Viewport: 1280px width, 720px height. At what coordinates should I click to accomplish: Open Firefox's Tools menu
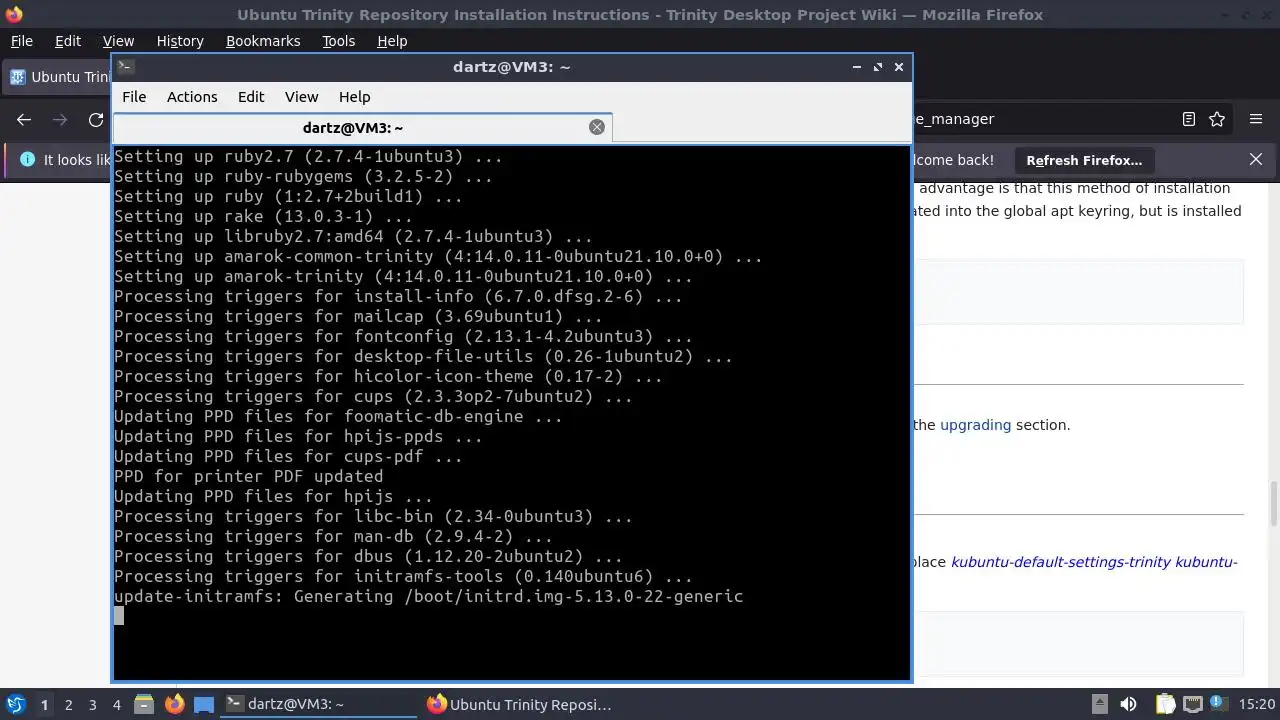[x=338, y=41]
